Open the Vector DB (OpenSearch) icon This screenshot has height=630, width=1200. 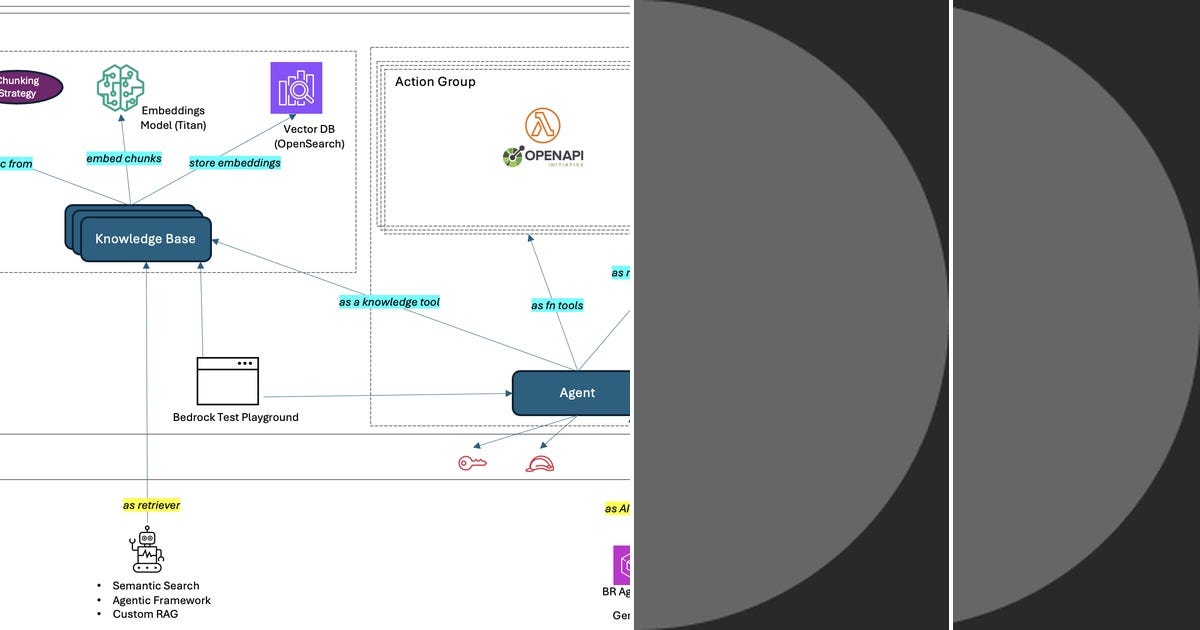(x=296, y=88)
